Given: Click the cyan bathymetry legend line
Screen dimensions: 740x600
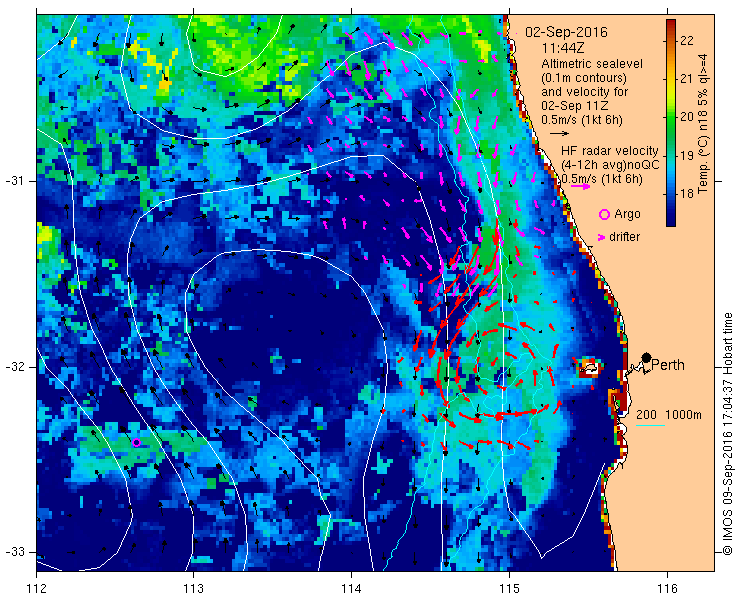Looking at the screenshot, I should (650, 426).
